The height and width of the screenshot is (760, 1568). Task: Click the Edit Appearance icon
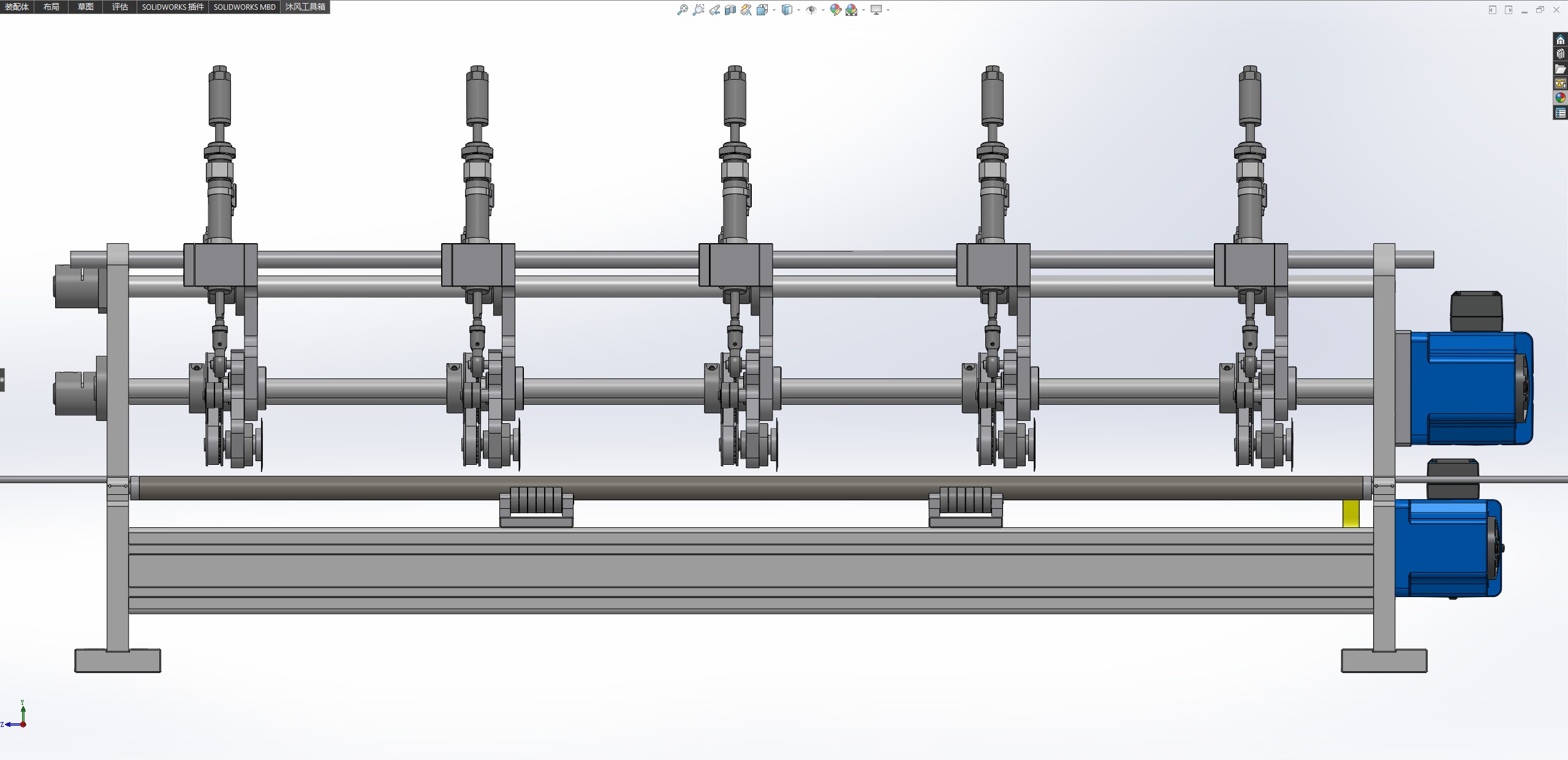coord(835,10)
